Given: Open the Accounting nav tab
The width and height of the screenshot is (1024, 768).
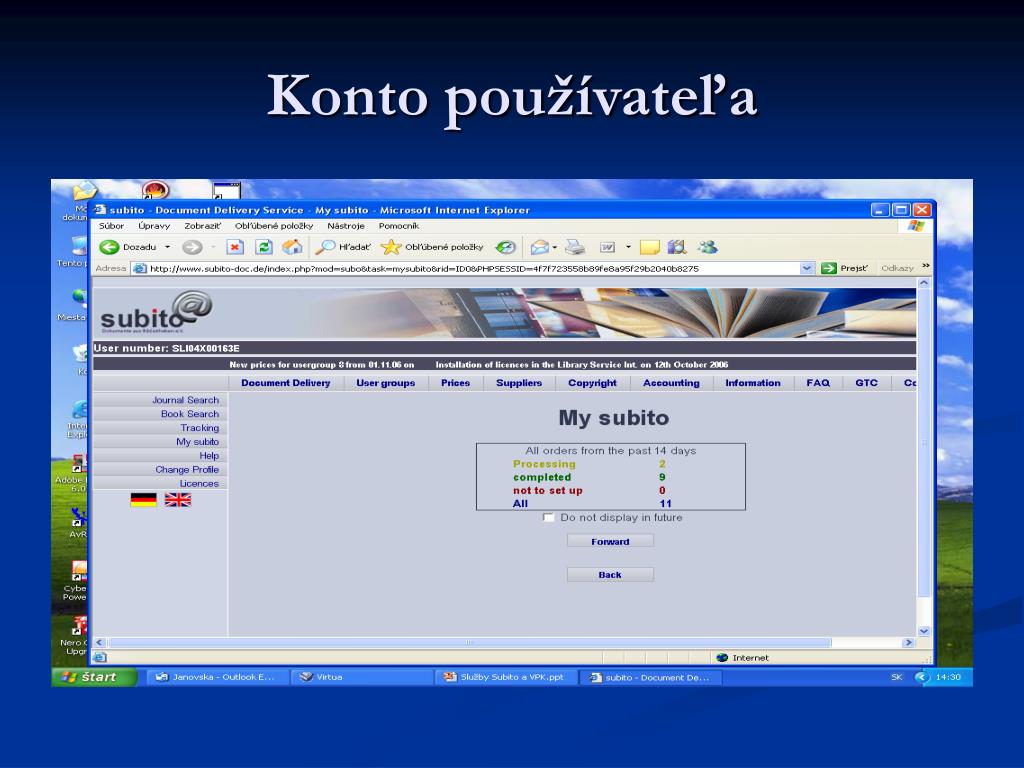Looking at the screenshot, I should [x=671, y=383].
